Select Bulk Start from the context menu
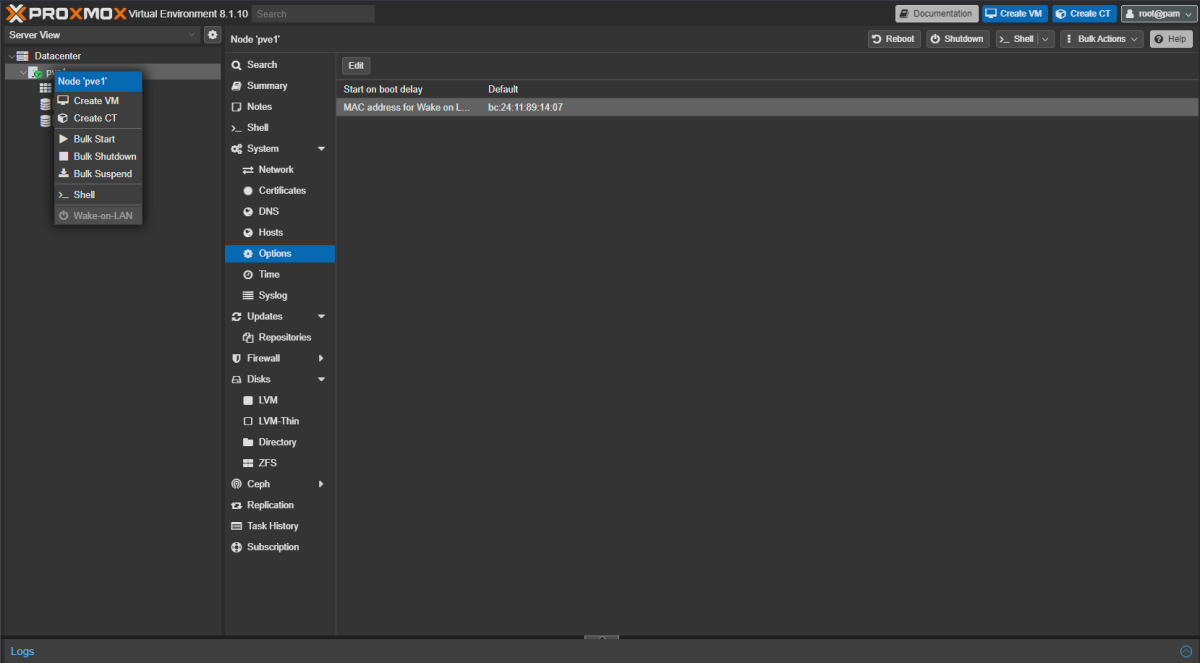1200x663 pixels. (97, 139)
